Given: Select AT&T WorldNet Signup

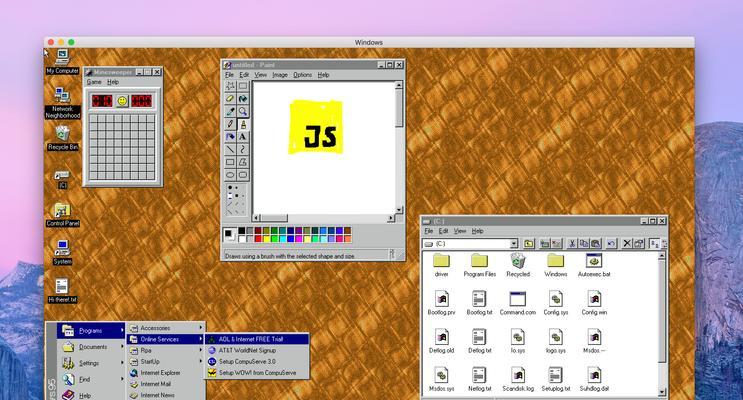Looking at the screenshot, I should [x=257, y=350].
